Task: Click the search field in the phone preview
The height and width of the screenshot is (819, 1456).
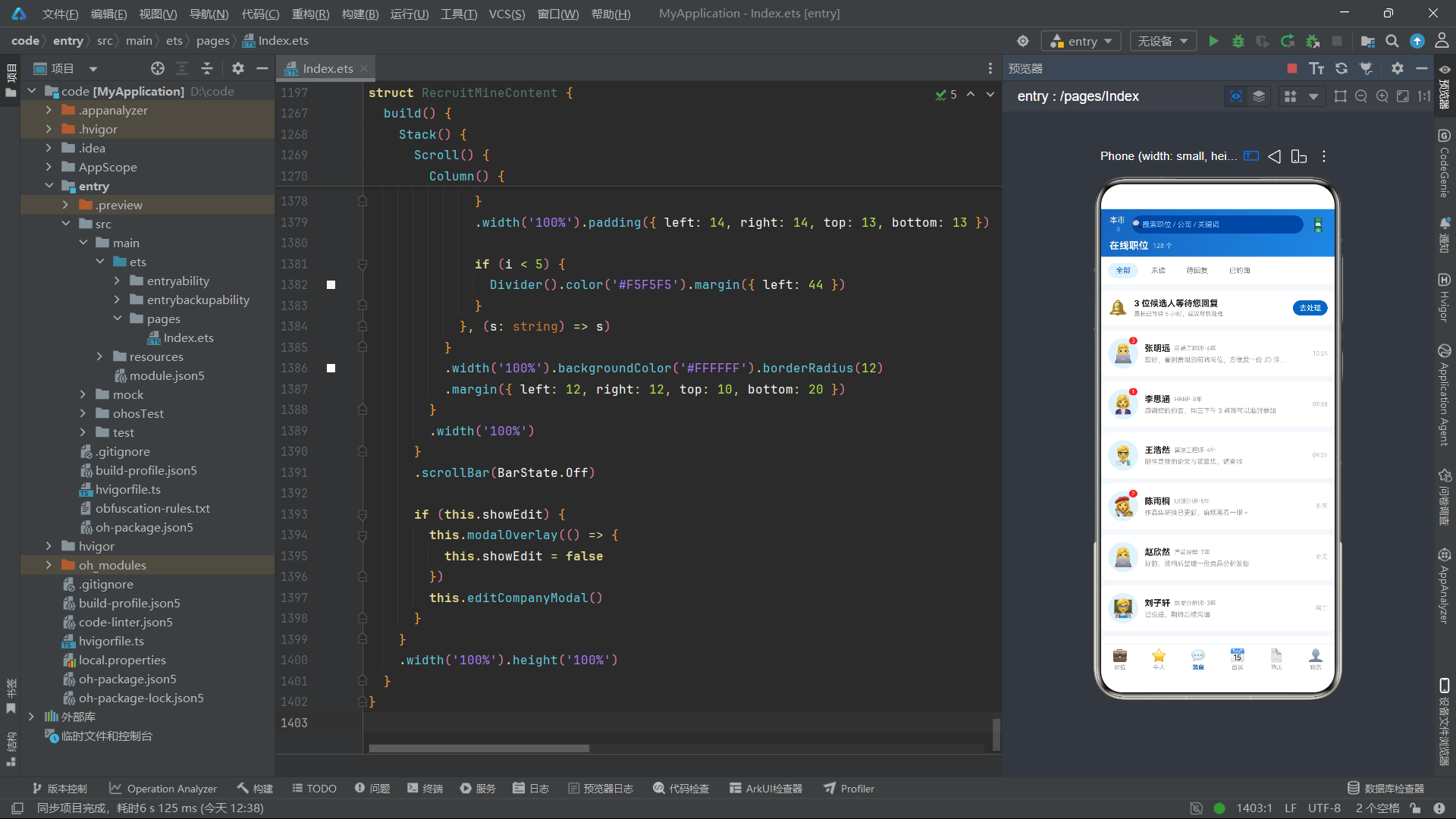Action: [x=1216, y=224]
